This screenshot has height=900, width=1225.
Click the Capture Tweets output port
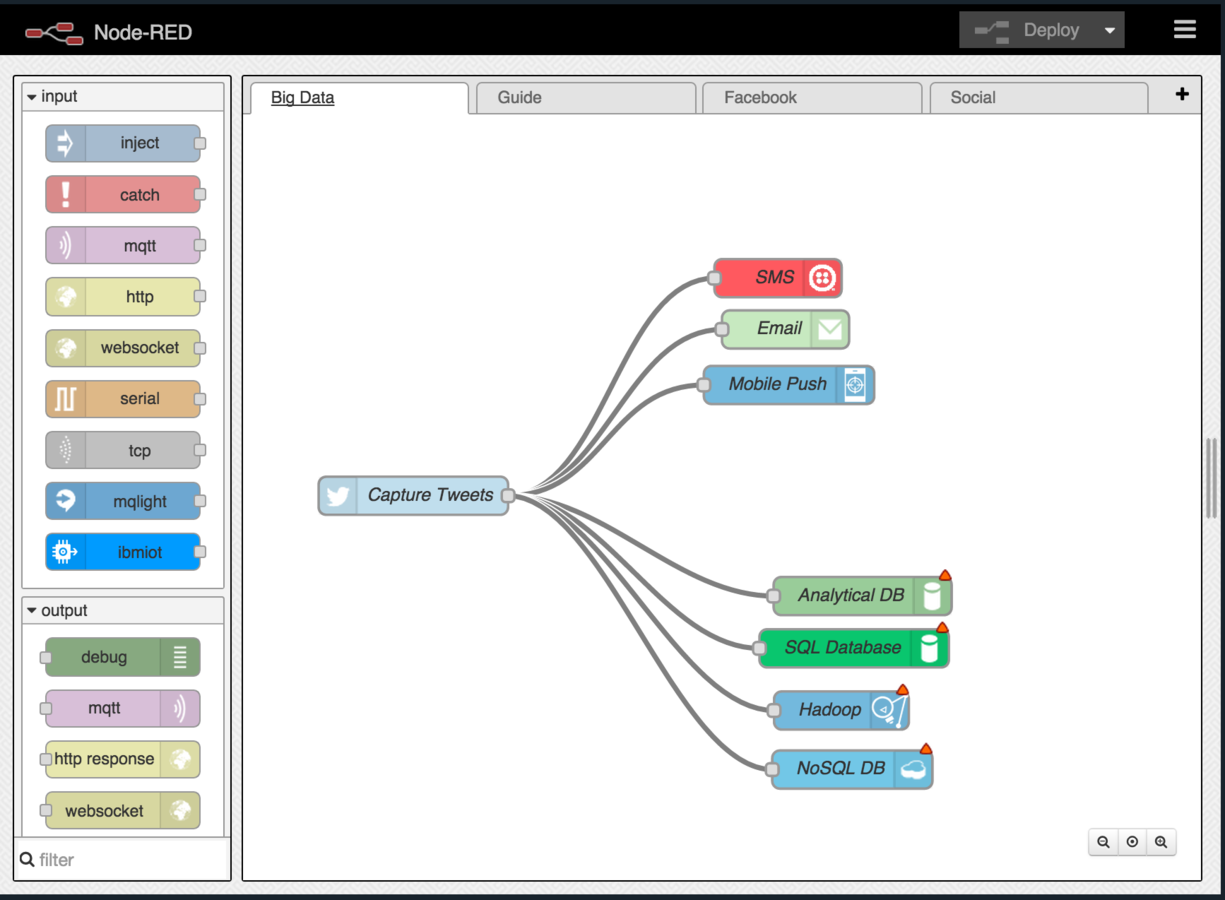point(508,495)
